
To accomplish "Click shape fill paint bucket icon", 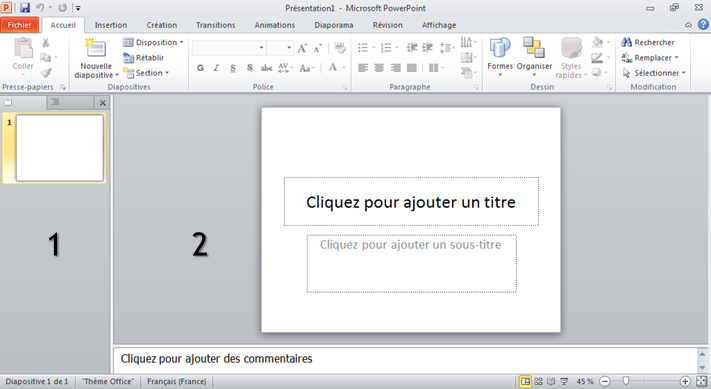I will click(598, 42).
